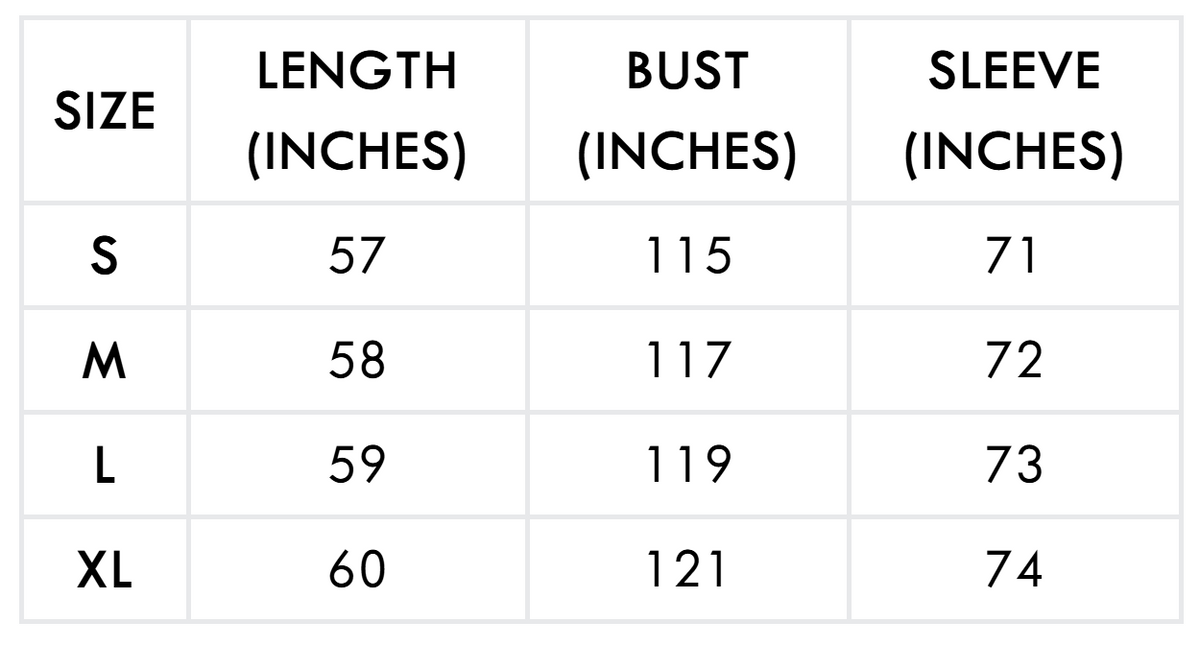This screenshot has height=646, width=1200.
Task: Select sleeve value 72 in M row
Action: tap(1014, 360)
